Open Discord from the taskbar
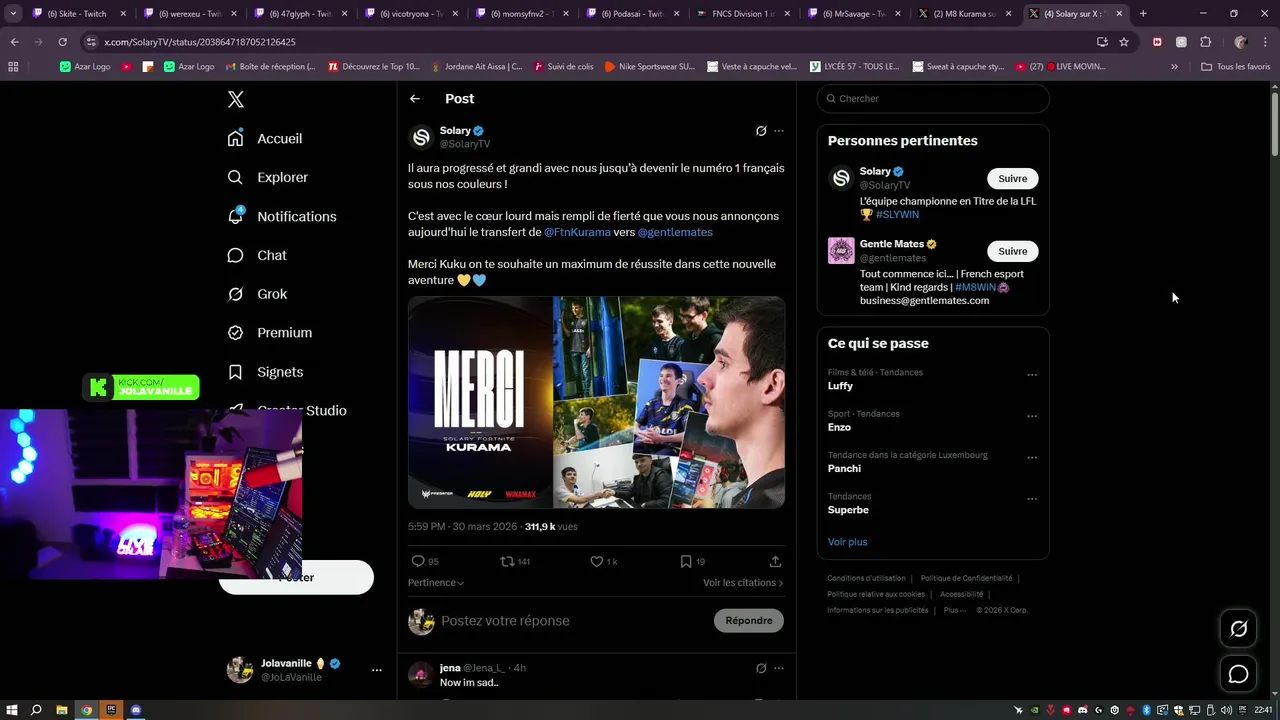Viewport: 1280px width, 720px height. click(136, 710)
